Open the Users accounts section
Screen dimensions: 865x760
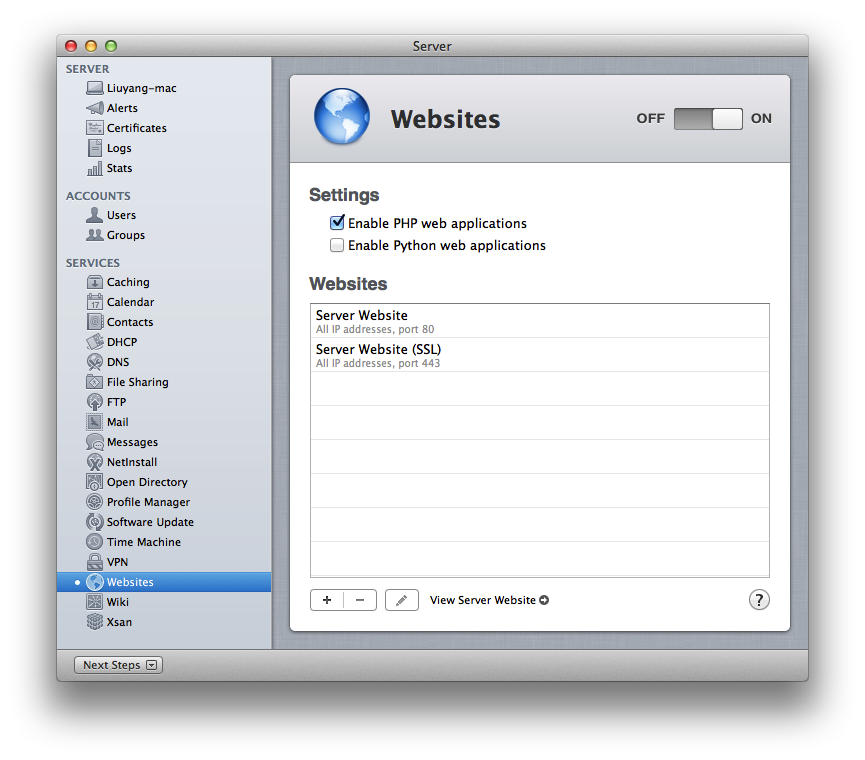pyautogui.click(x=121, y=215)
